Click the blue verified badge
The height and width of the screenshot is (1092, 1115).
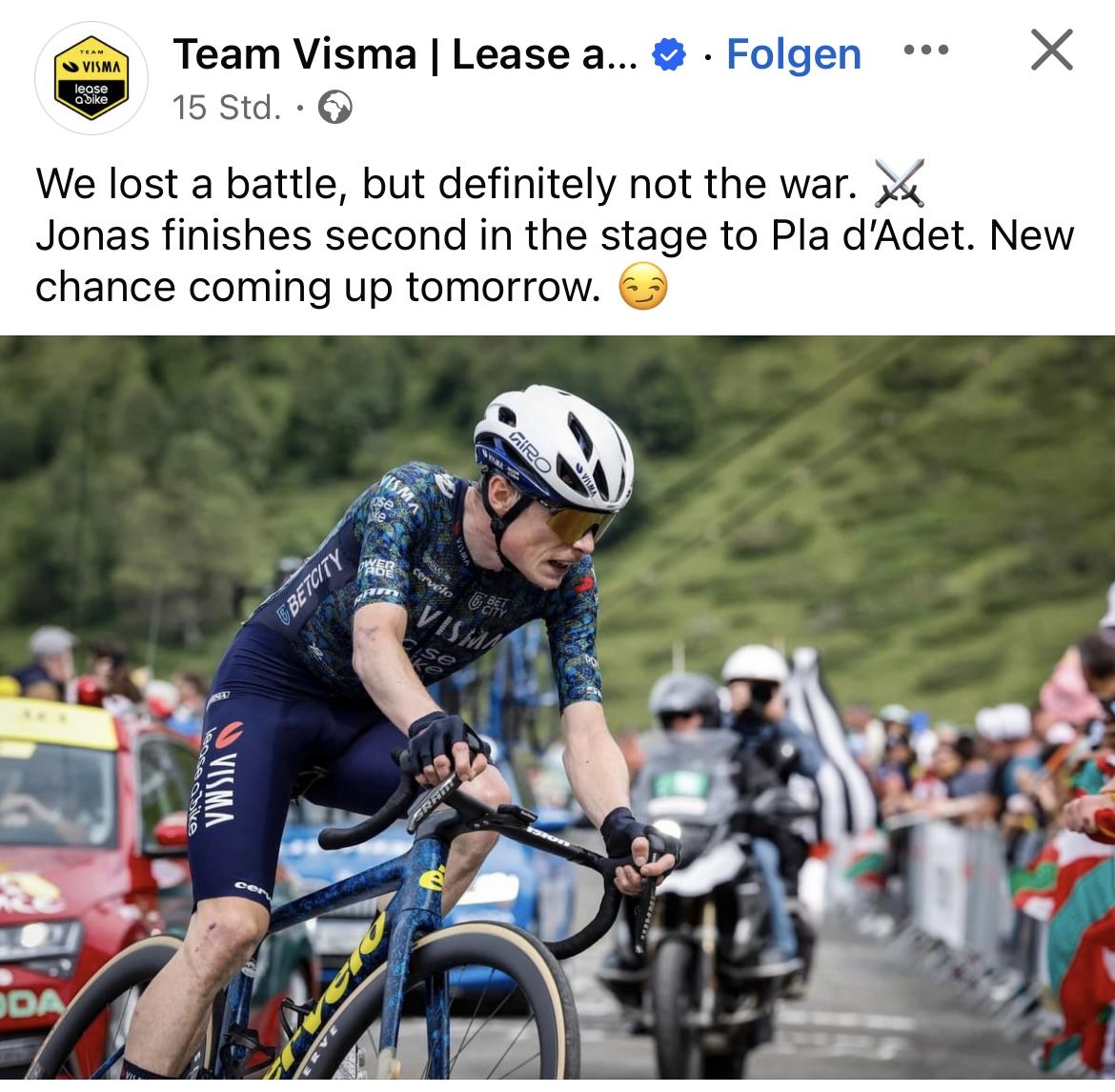tap(668, 54)
